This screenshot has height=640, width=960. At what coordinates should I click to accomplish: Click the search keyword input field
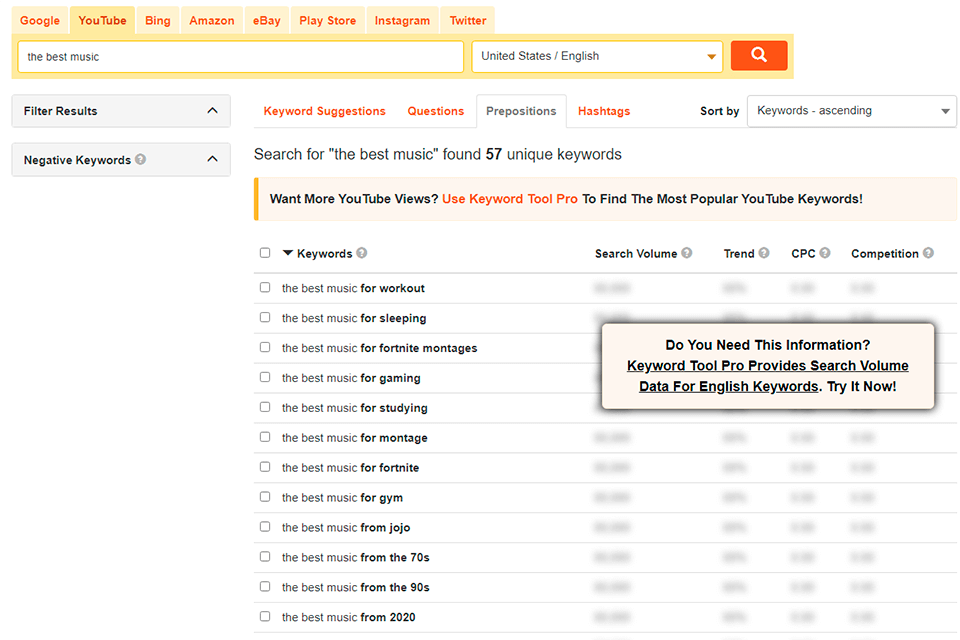click(240, 57)
